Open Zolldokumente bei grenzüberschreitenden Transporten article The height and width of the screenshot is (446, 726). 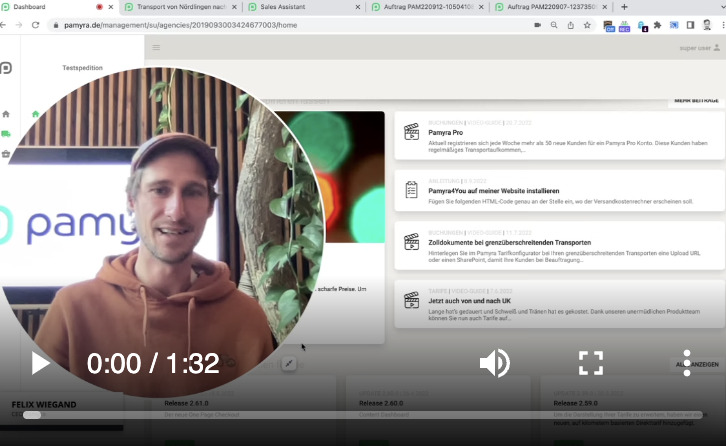tap(559, 245)
